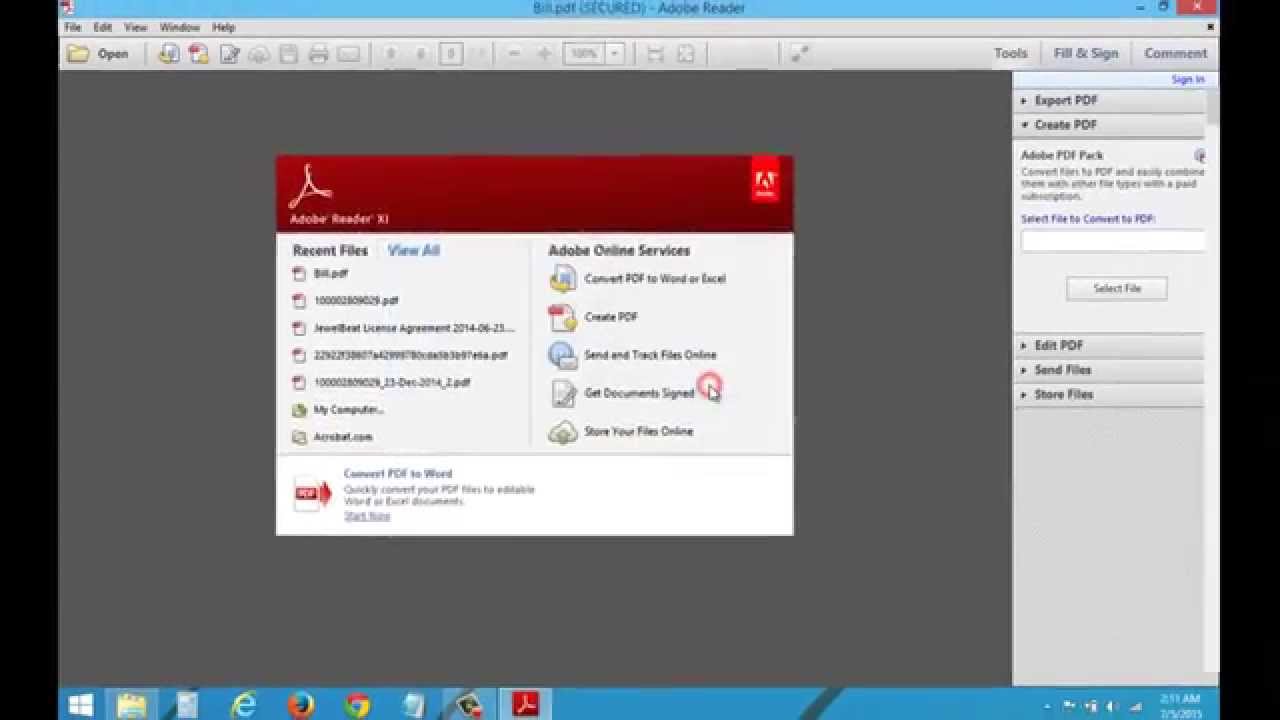The height and width of the screenshot is (720, 1280).
Task: Collapse the Create PDF section
Action: 1109,125
